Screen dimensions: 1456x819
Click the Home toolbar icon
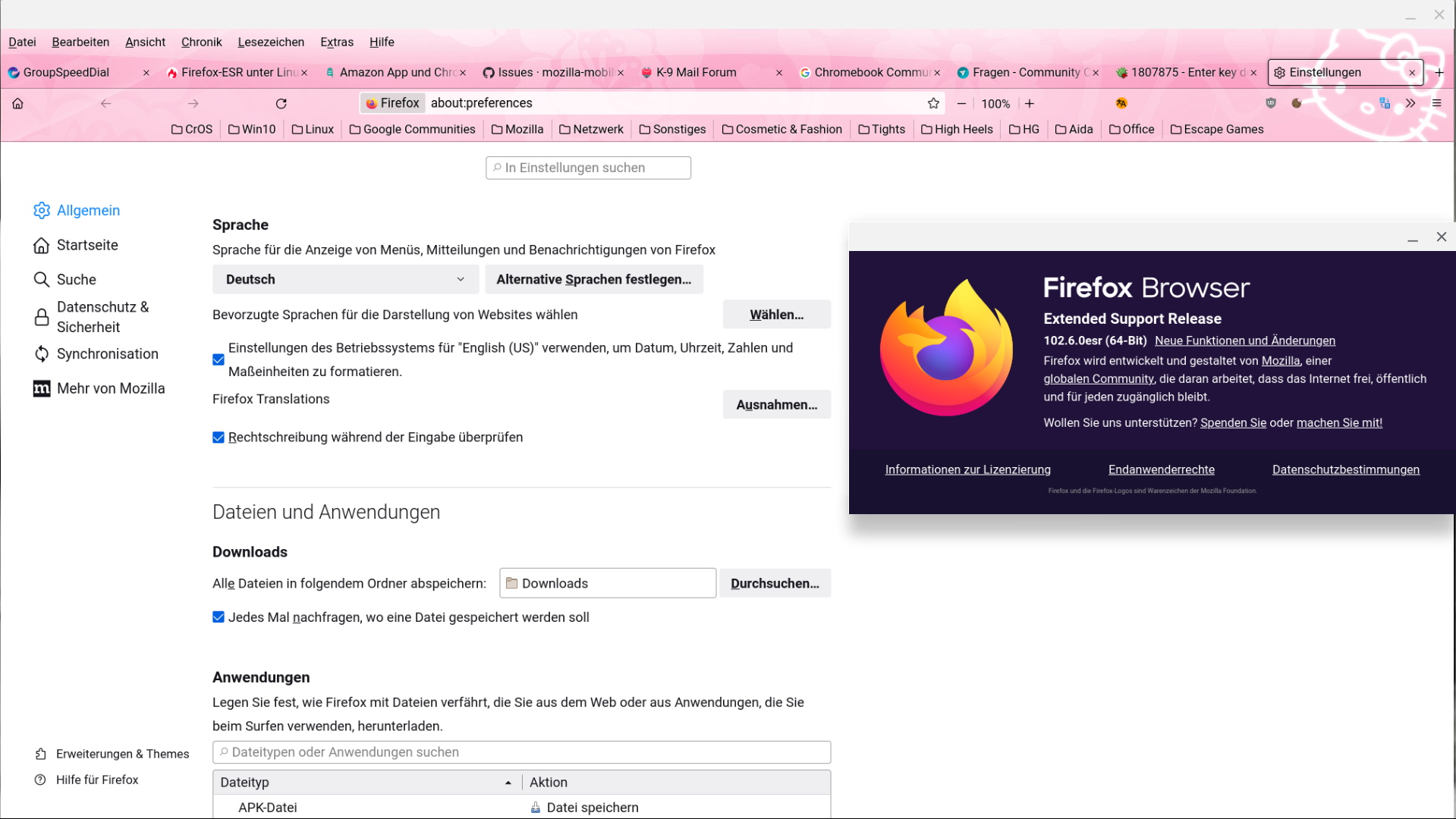tap(17, 103)
